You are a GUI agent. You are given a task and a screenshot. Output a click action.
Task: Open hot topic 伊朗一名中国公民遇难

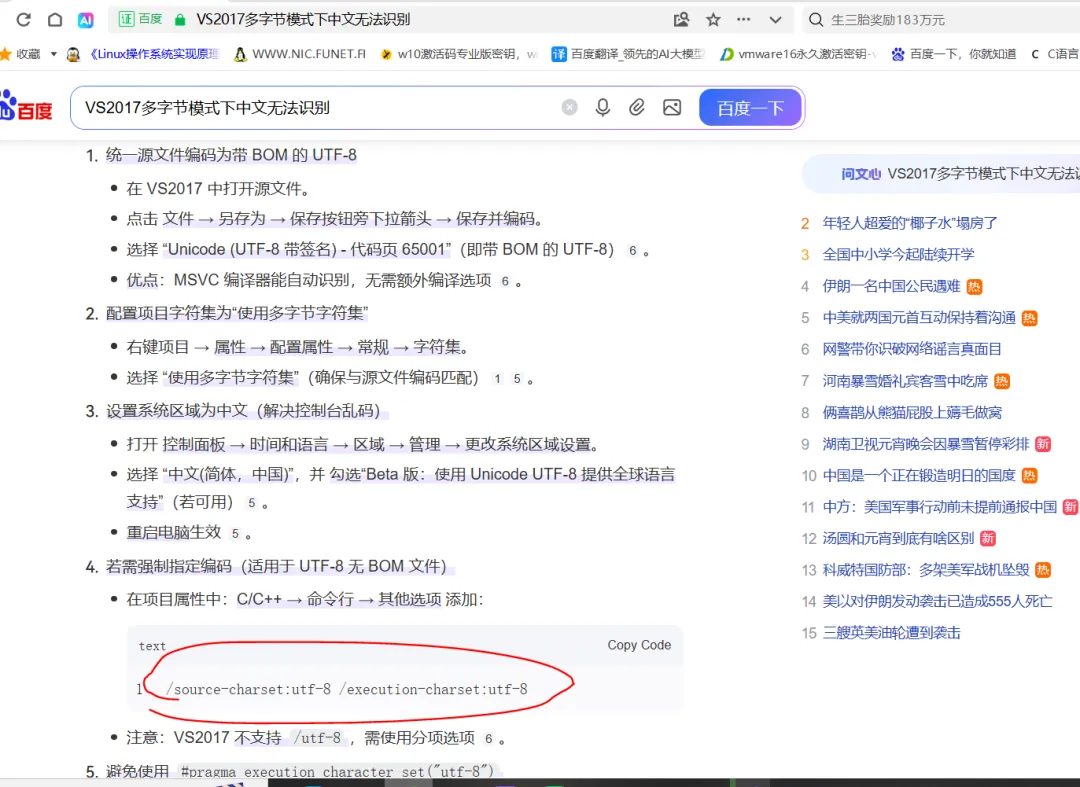coord(891,286)
